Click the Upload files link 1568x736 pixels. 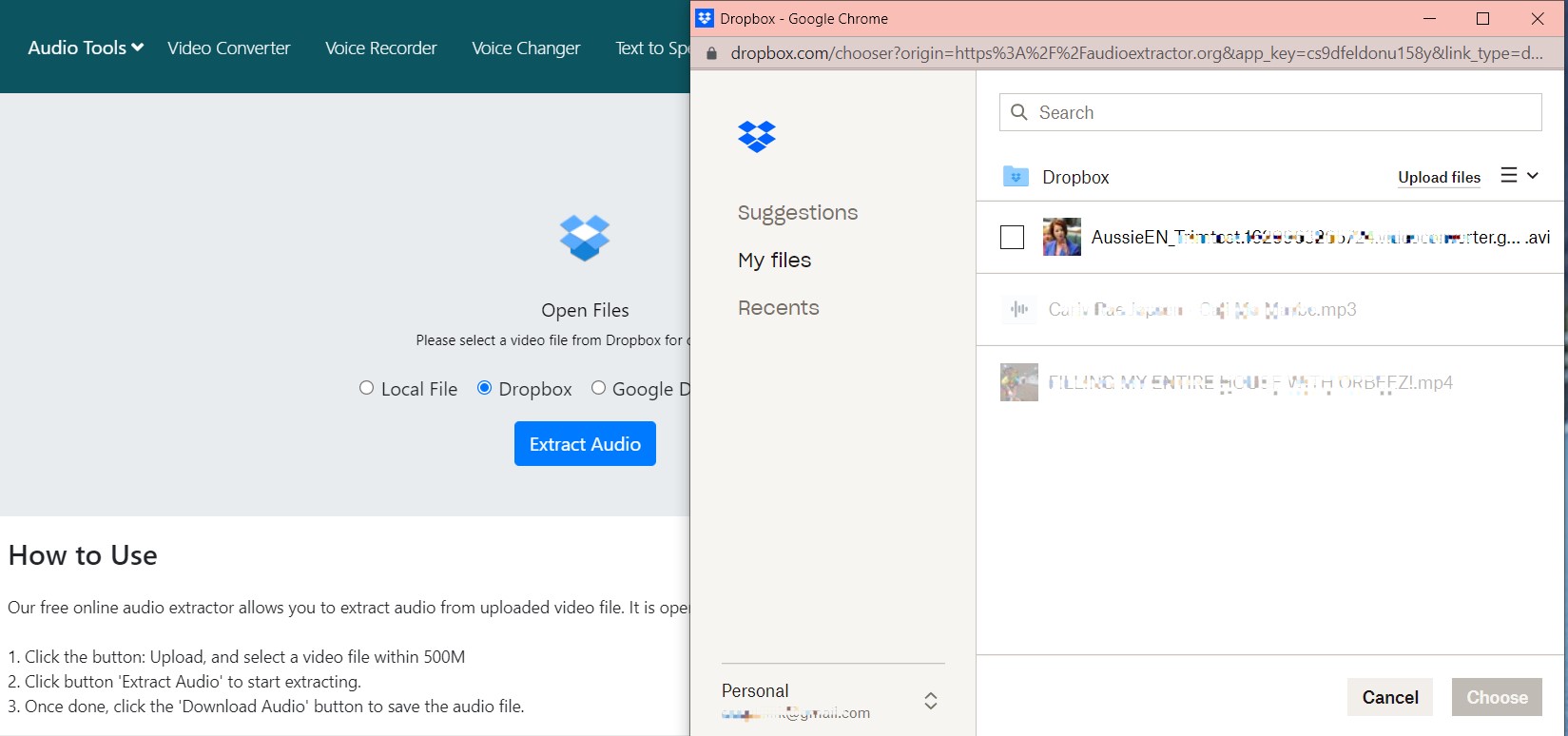click(x=1440, y=177)
